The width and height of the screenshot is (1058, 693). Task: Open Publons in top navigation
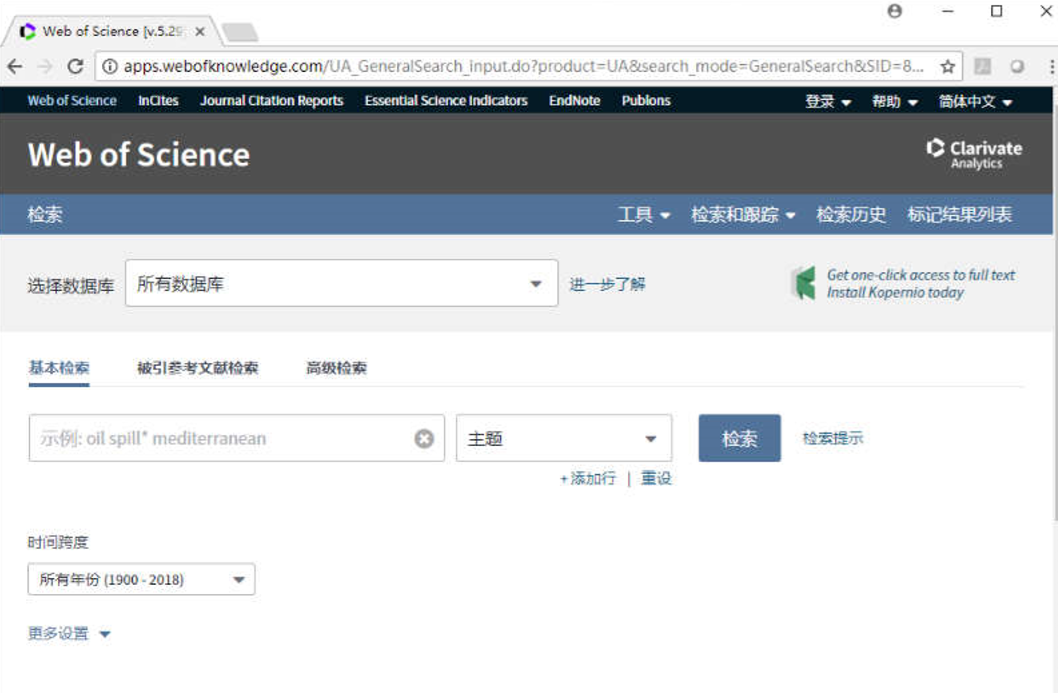pyautogui.click(x=646, y=101)
